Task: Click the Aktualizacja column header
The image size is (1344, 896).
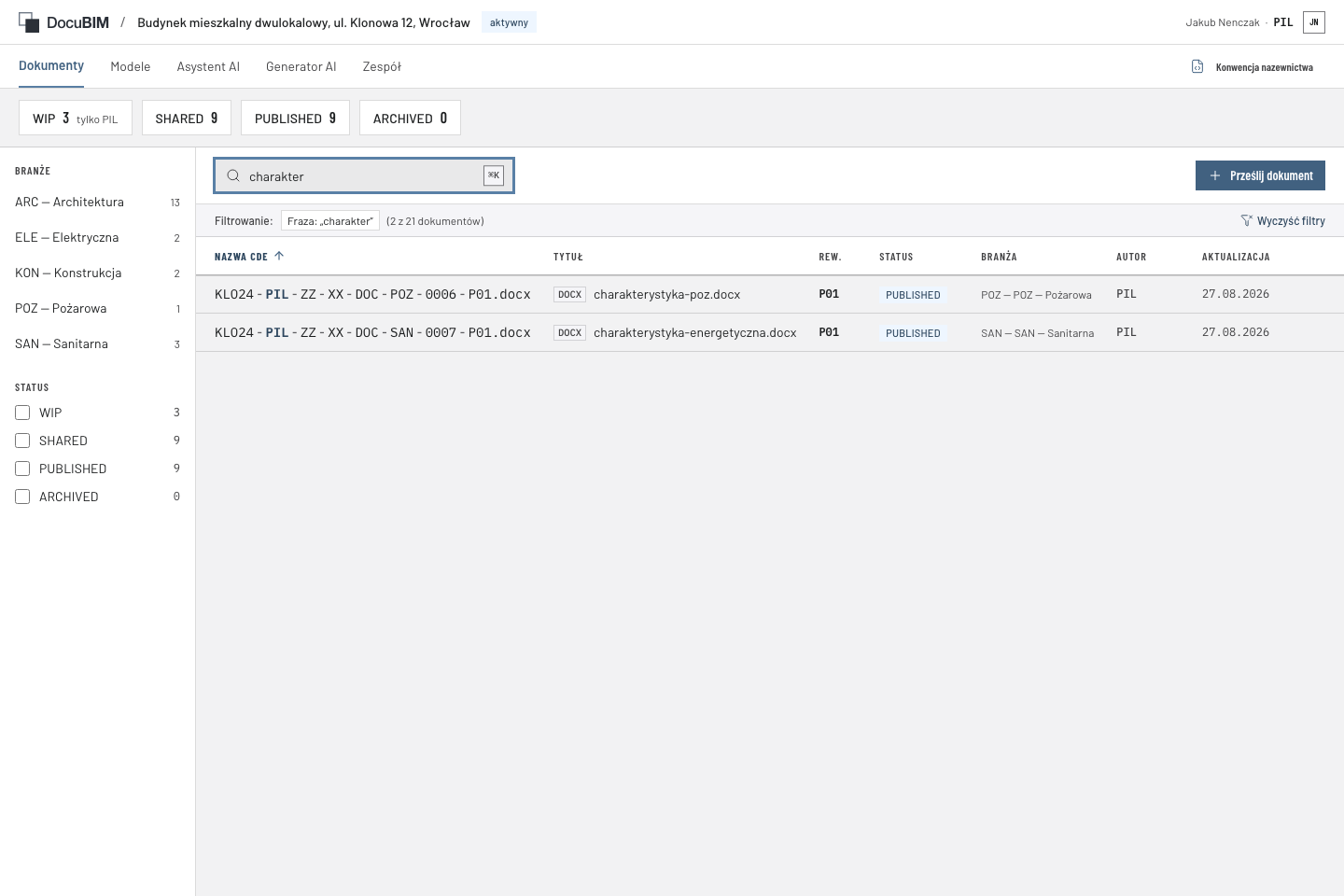Action: pyautogui.click(x=1236, y=257)
